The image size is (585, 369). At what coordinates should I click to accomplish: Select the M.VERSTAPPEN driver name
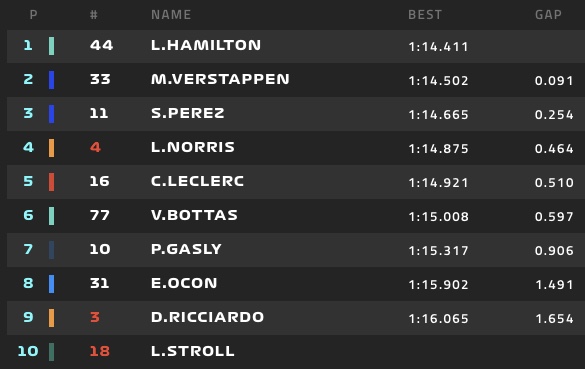220,79
